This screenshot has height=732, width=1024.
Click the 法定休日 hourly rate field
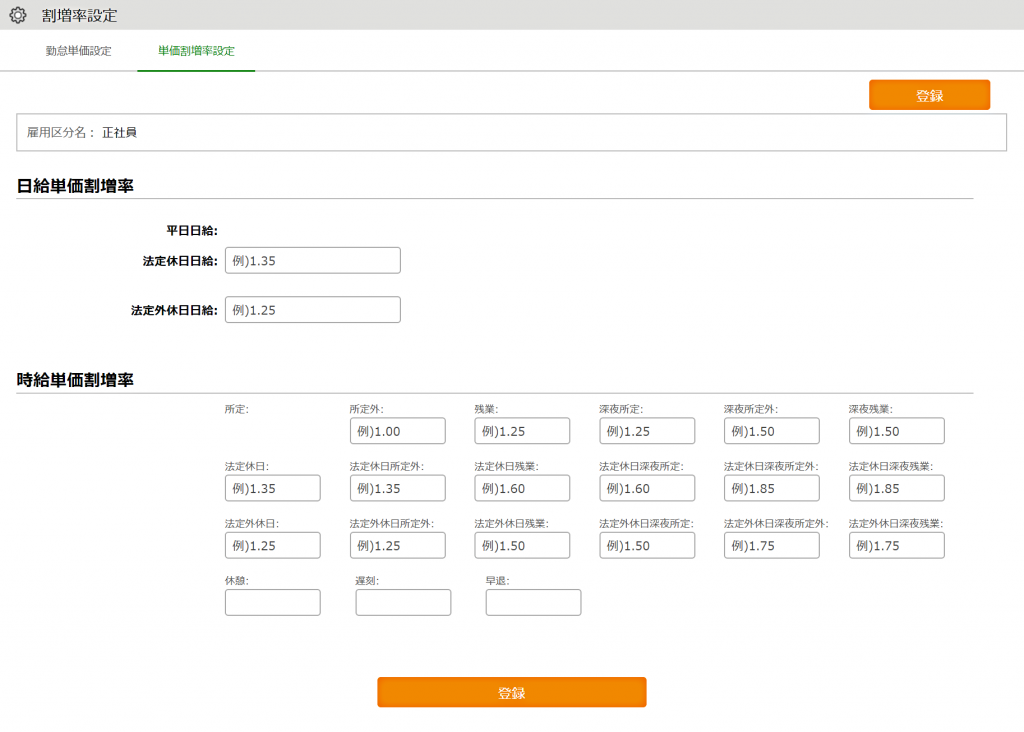(272, 488)
